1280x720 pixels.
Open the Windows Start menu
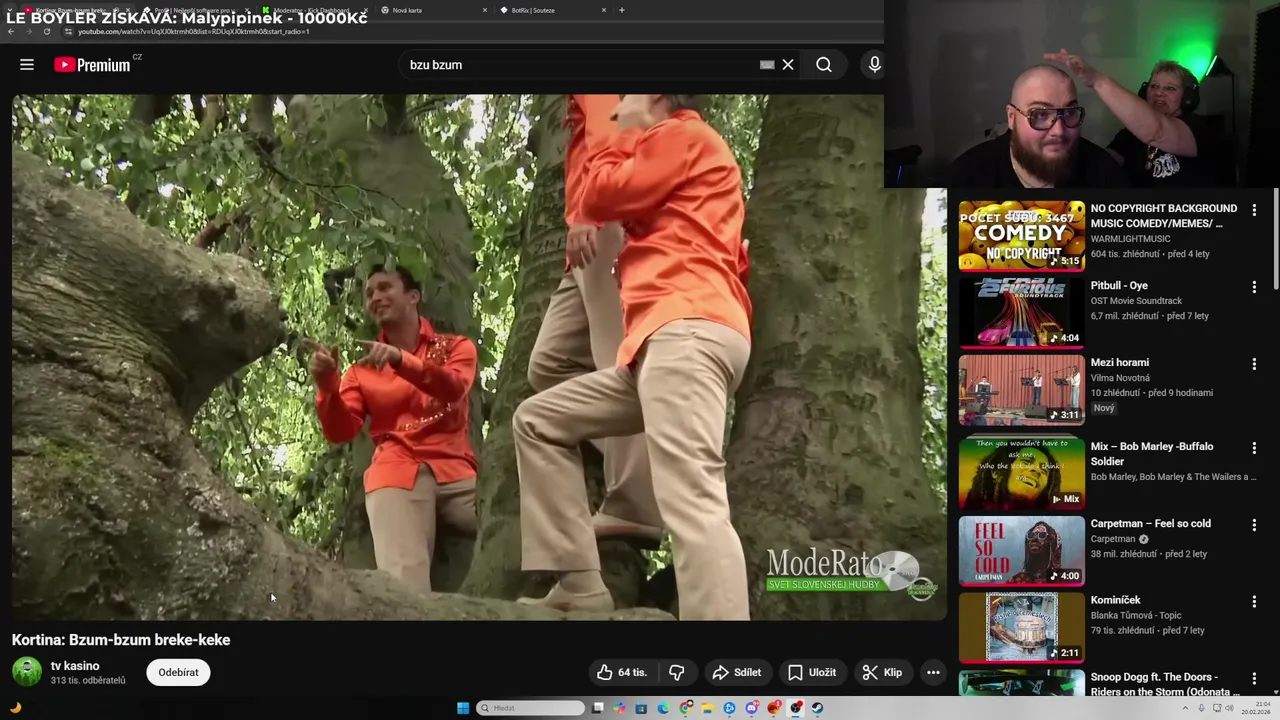point(463,708)
